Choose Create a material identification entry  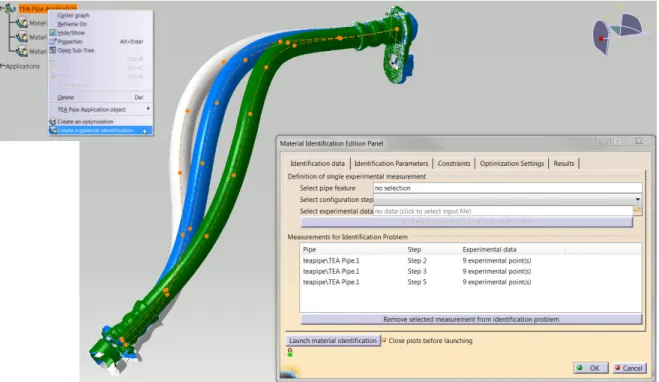(100, 130)
